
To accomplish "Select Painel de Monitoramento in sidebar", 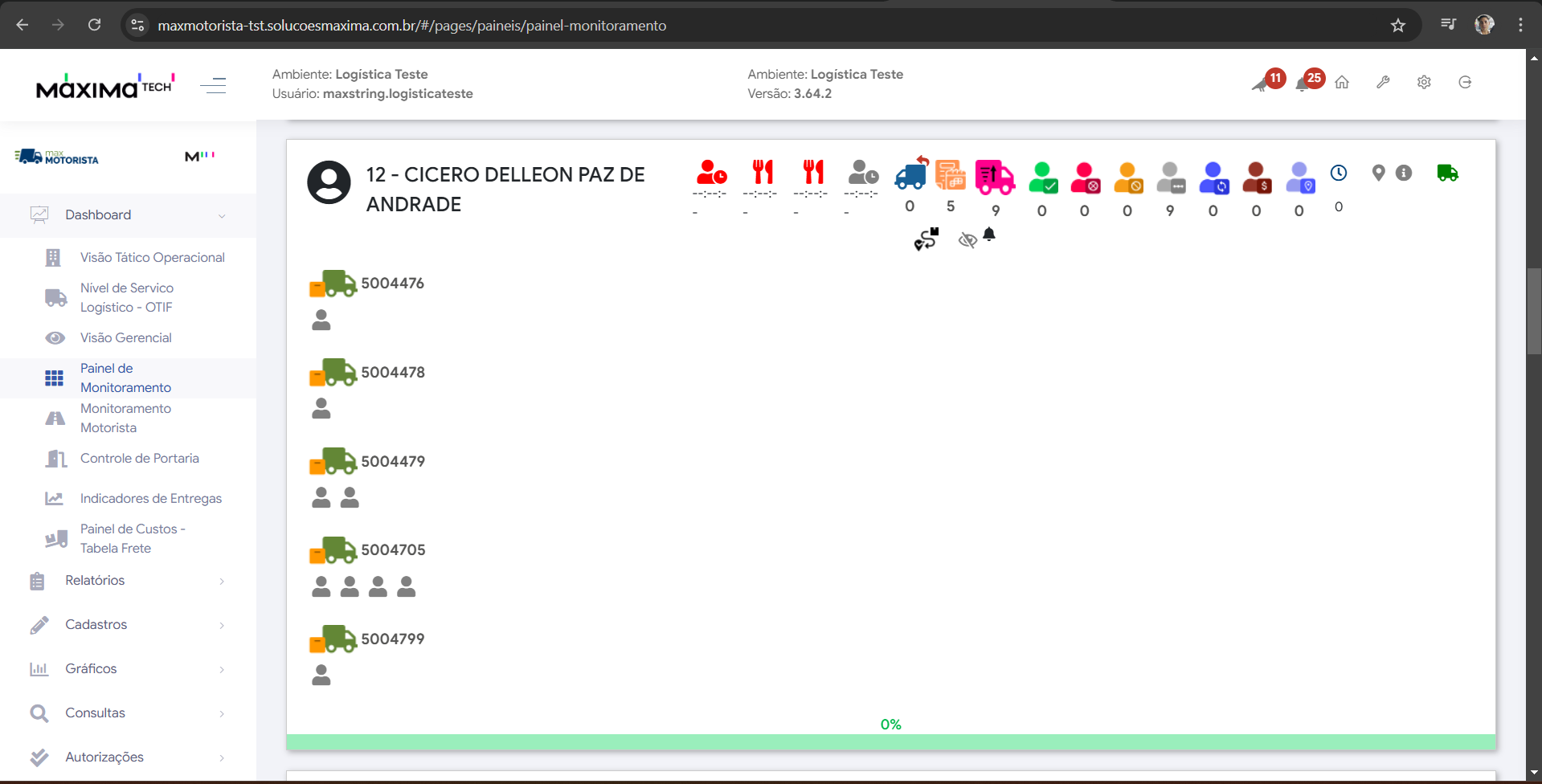I will (x=125, y=378).
